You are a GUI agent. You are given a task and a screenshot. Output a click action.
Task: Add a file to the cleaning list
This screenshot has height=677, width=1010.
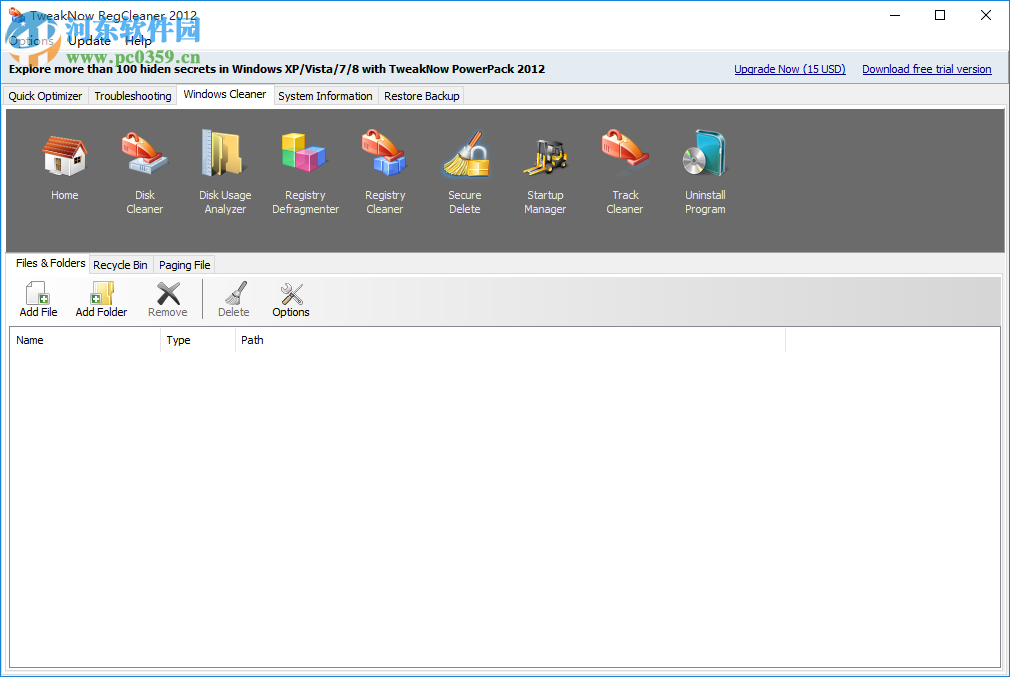tap(37, 298)
